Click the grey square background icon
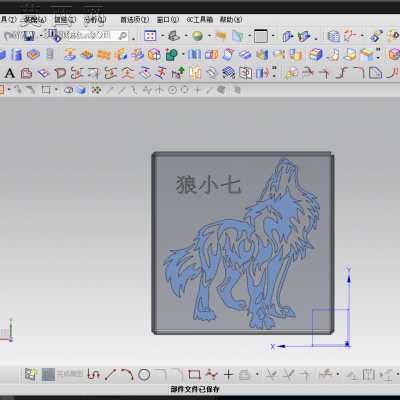400x400 pixels. pyautogui.click(x=261, y=36)
